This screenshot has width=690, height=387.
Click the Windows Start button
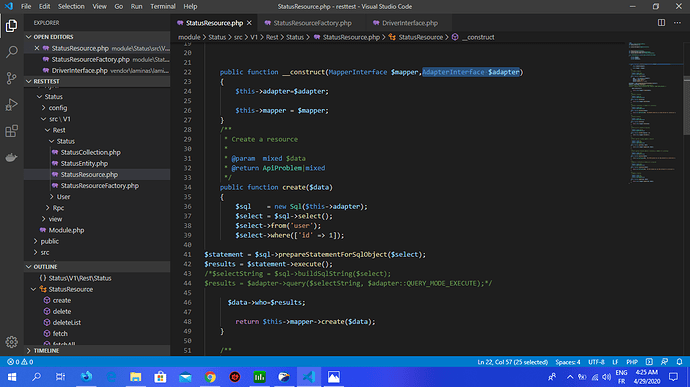(12, 377)
